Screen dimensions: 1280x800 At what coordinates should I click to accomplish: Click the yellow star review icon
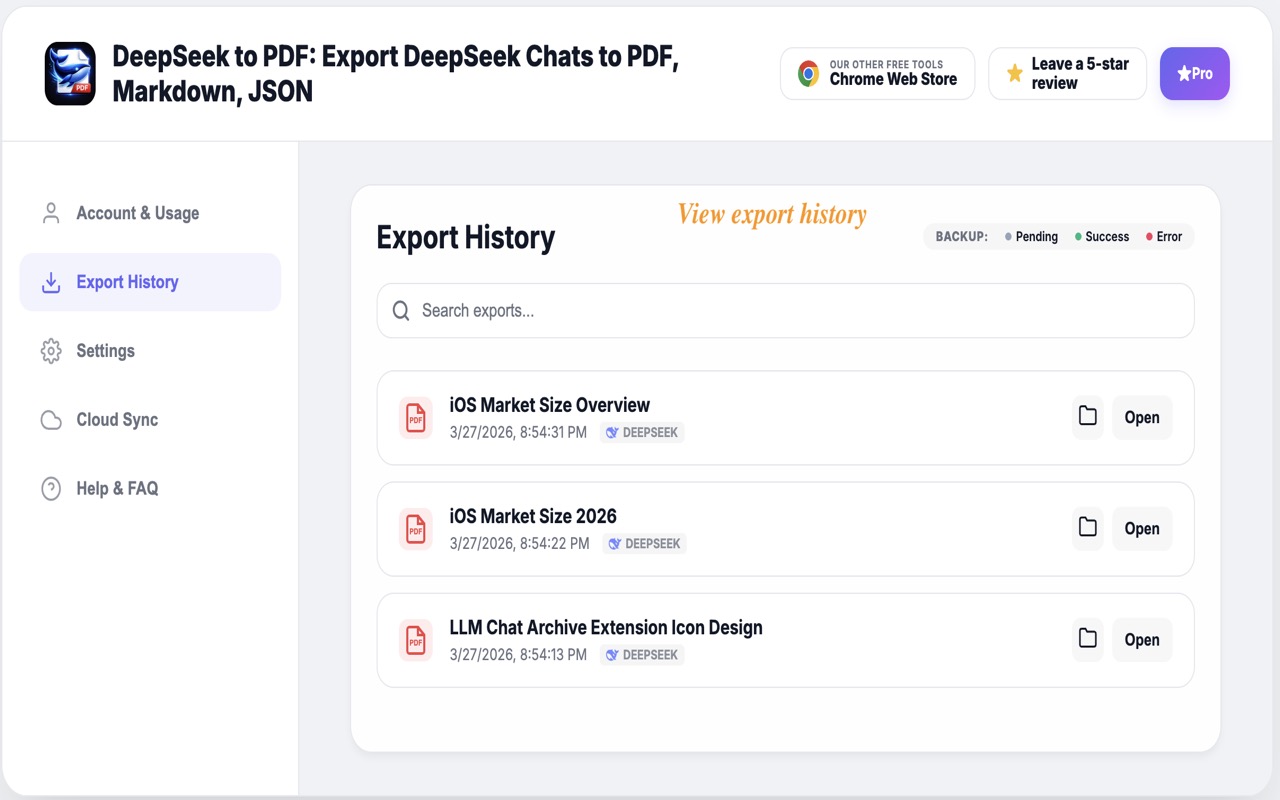pyautogui.click(x=1014, y=73)
